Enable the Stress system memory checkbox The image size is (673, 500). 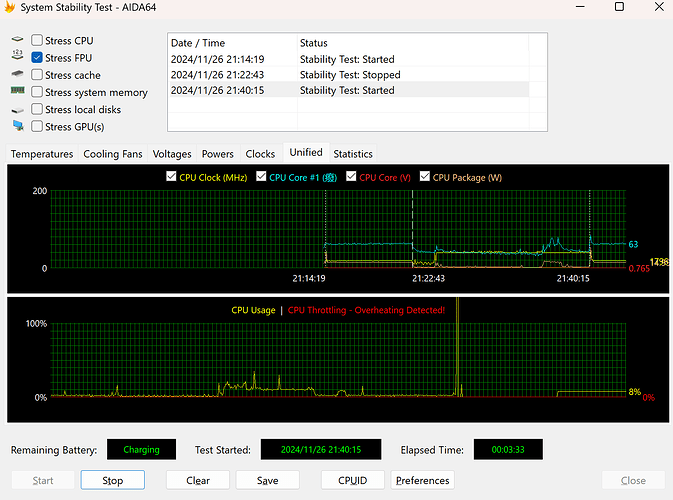coord(37,92)
